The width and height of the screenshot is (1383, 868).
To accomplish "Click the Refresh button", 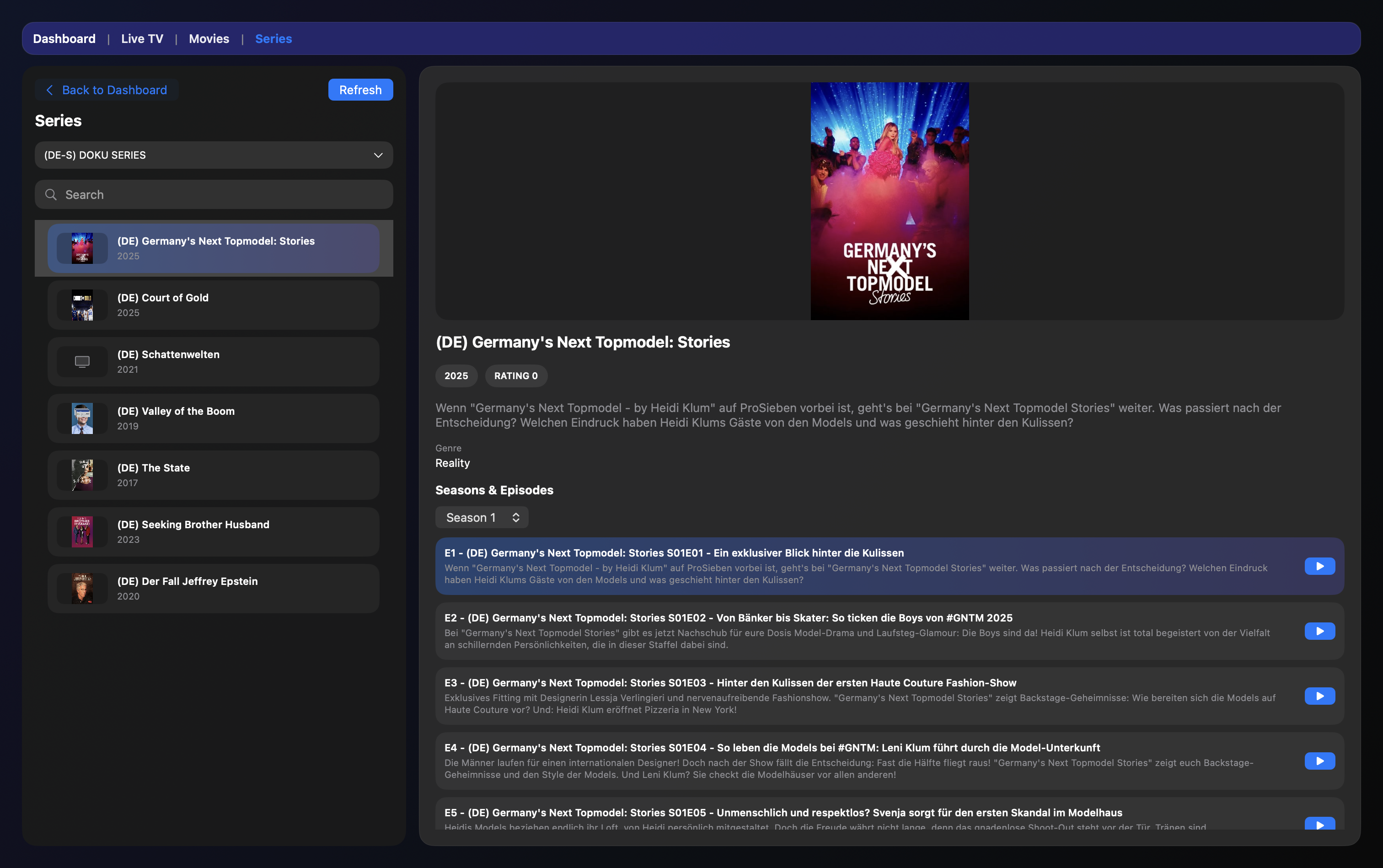I will [360, 90].
